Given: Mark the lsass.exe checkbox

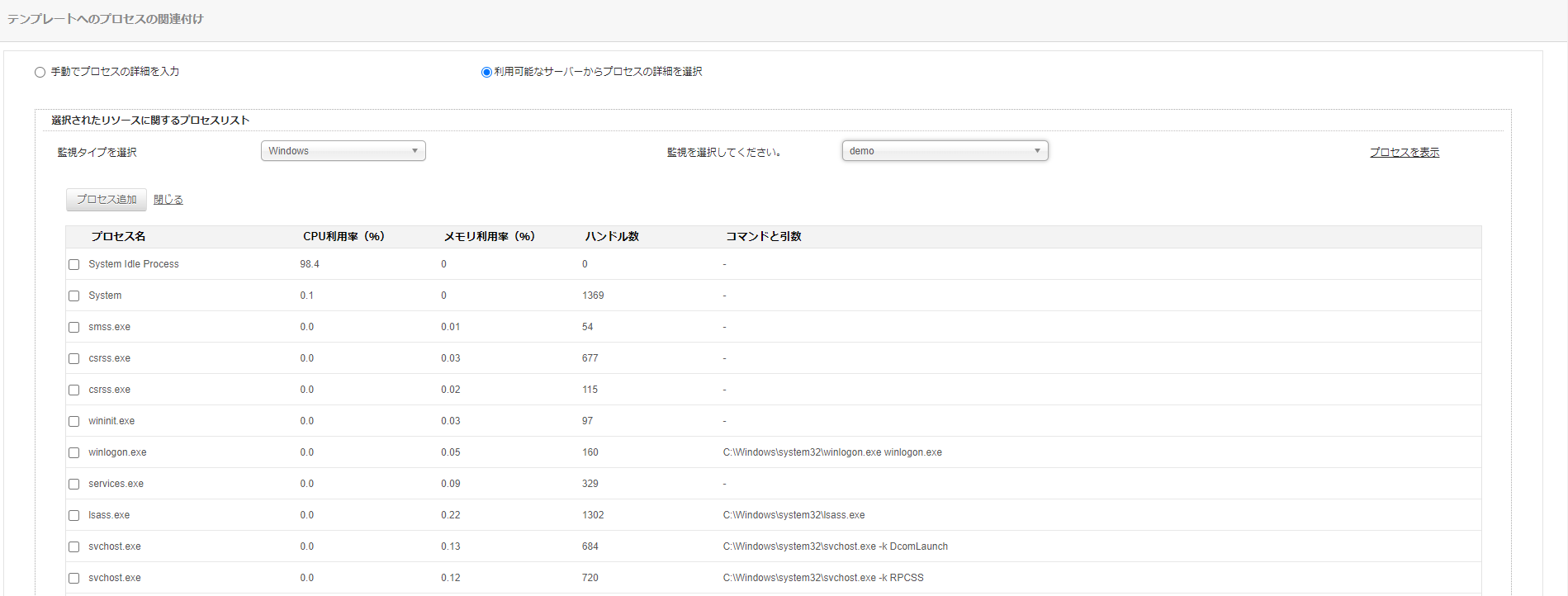Looking at the screenshot, I should coord(74,516).
